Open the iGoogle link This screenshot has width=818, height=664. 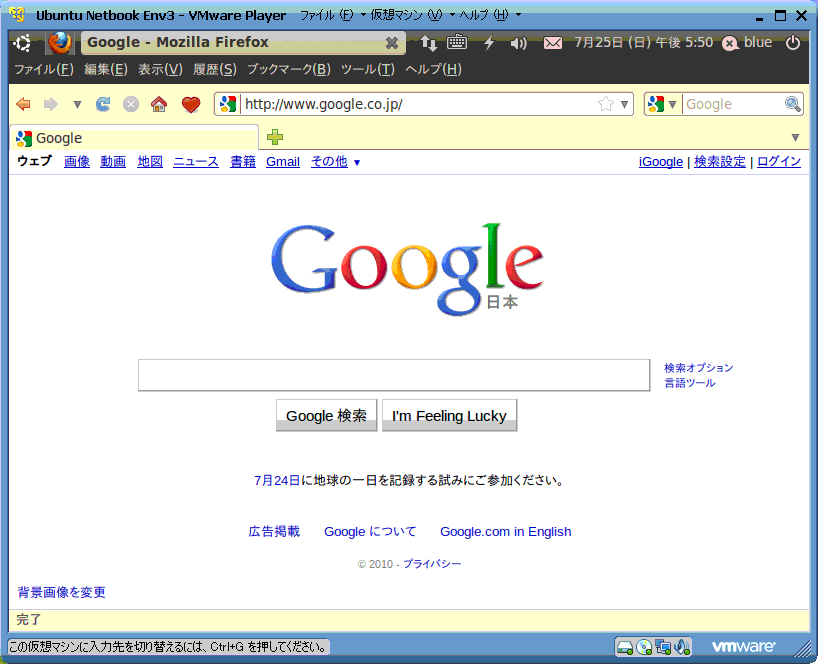coord(660,162)
